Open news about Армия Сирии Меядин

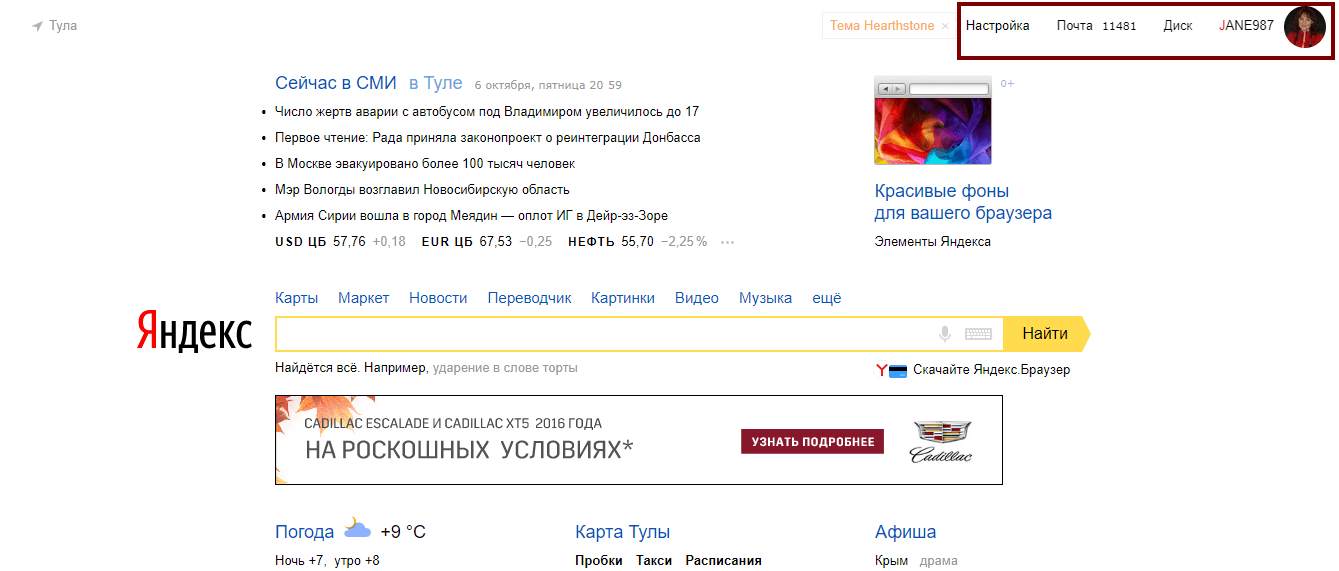coord(471,216)
